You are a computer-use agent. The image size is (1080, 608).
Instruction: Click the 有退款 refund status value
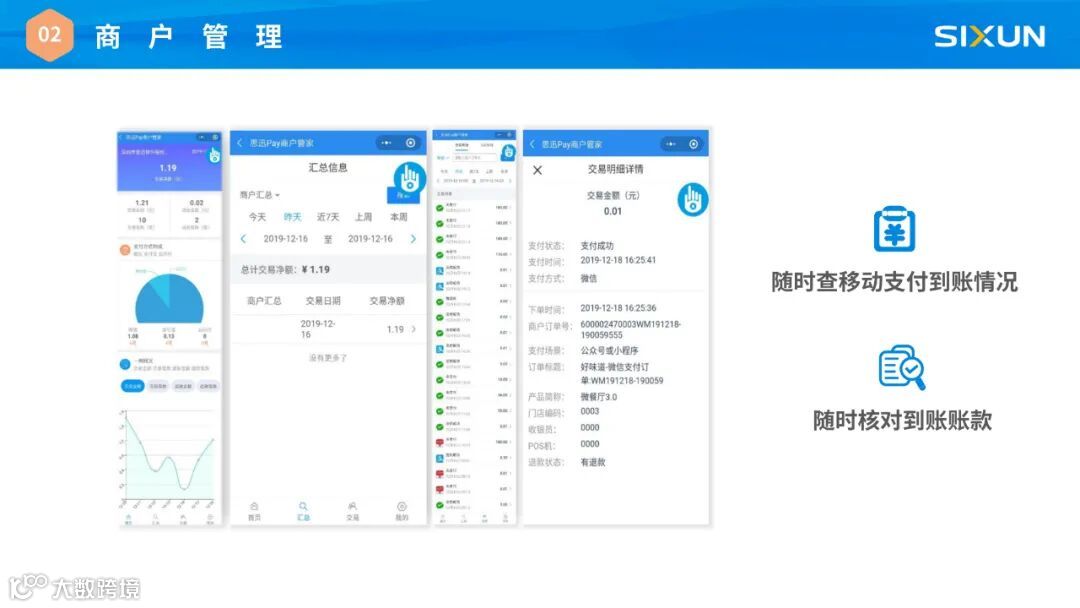(x=592, y=462)
